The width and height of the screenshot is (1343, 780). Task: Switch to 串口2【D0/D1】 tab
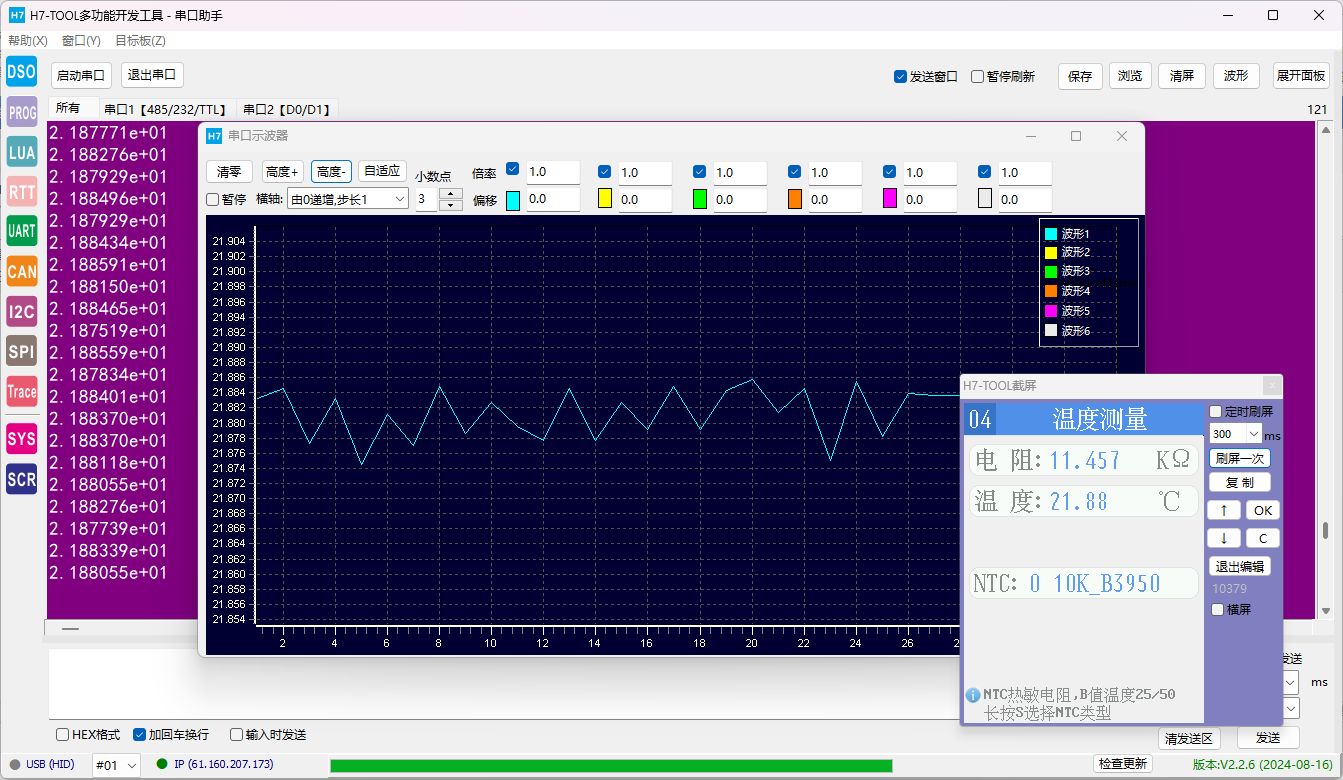pos(288,109)
